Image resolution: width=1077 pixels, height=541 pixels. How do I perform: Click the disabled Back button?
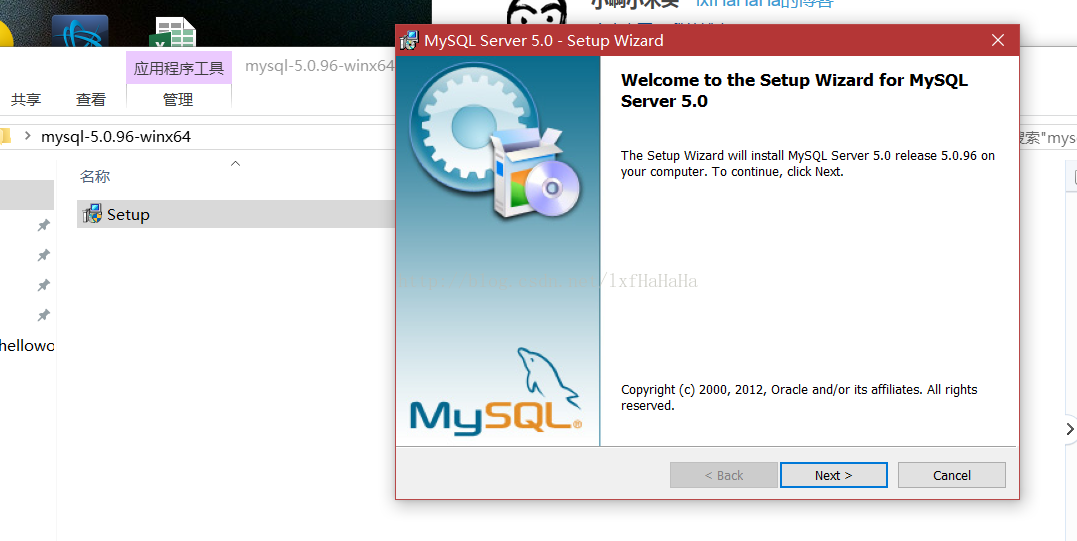click(723, 475)
